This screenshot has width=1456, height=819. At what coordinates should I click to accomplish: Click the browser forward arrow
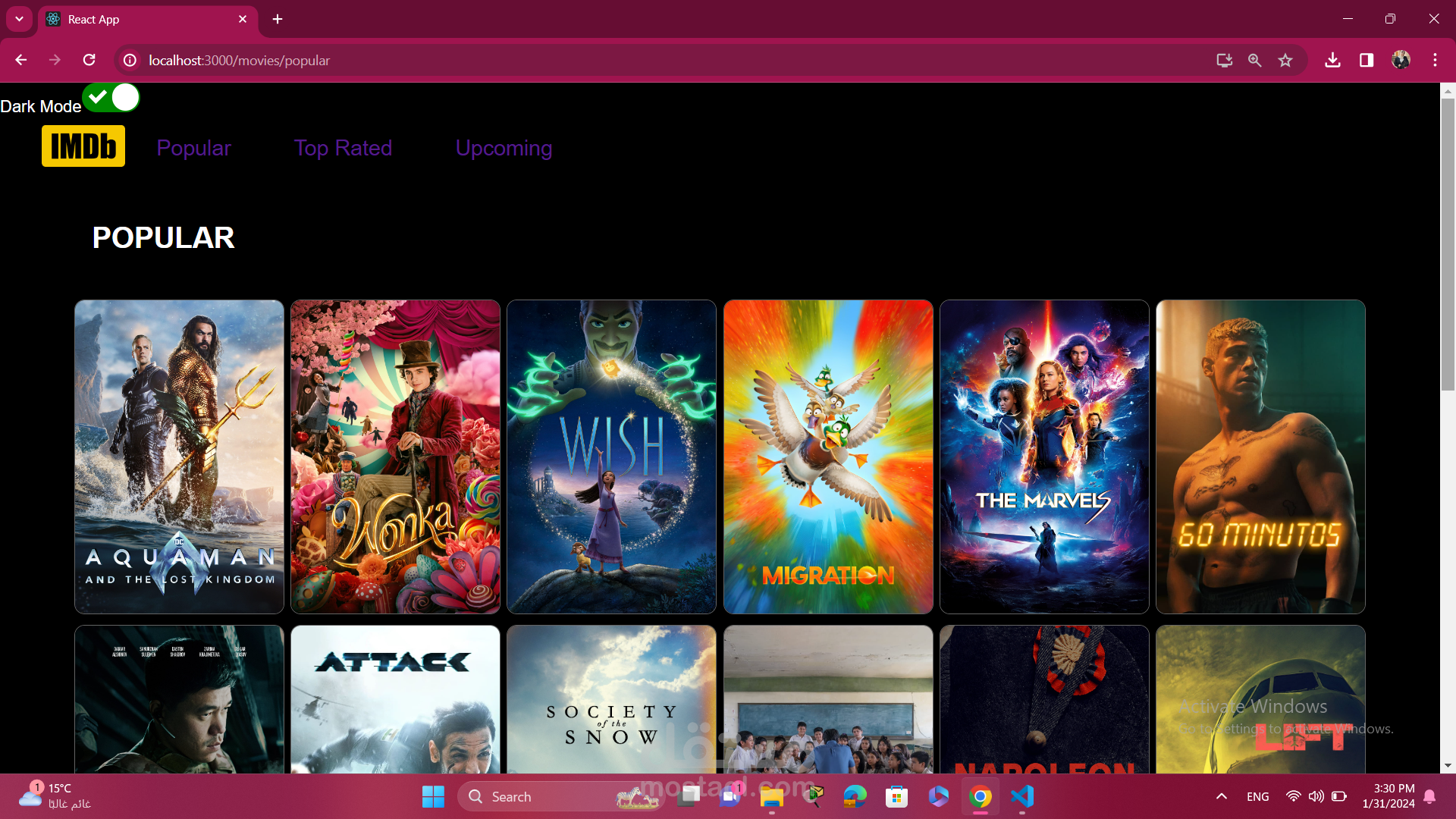click(x=55, y=60)
